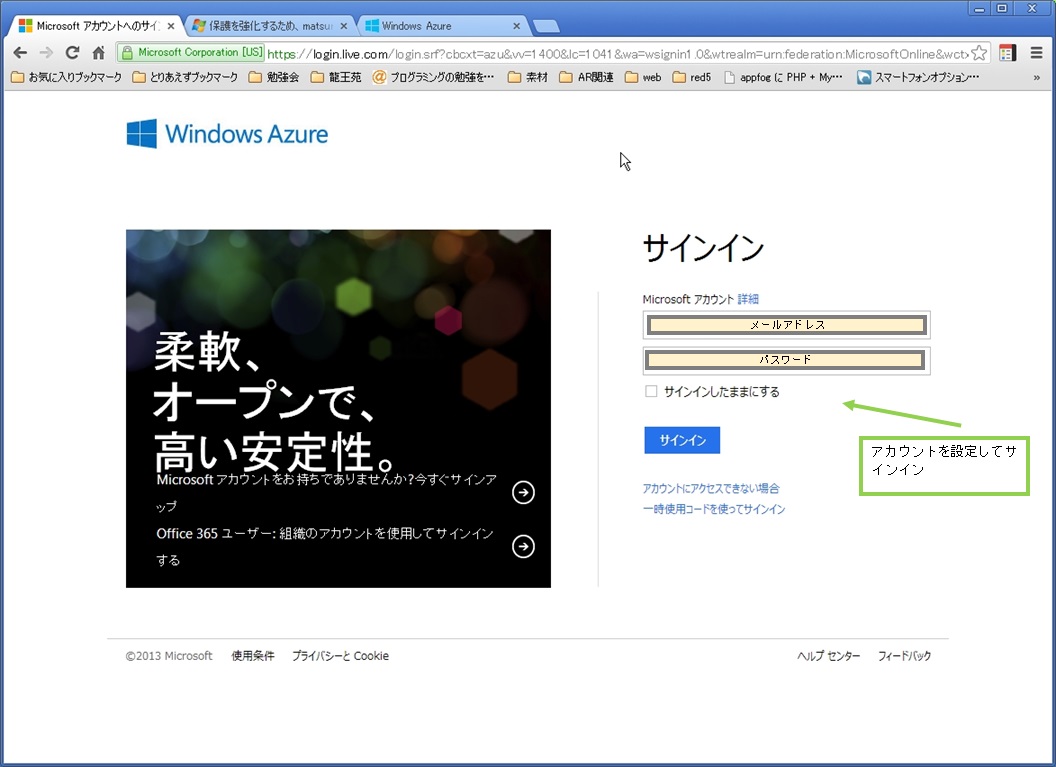Image resolution: width=1056 pixels, height=767 pixels.
Task: Open the フィードバック footer link
Action: coord(904,656)
